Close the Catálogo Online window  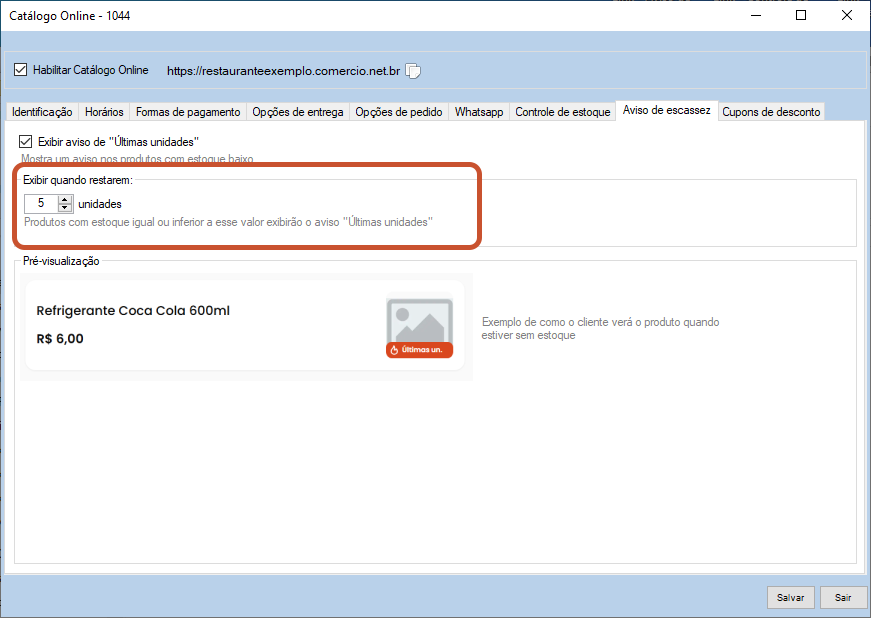tap(847, 16)
